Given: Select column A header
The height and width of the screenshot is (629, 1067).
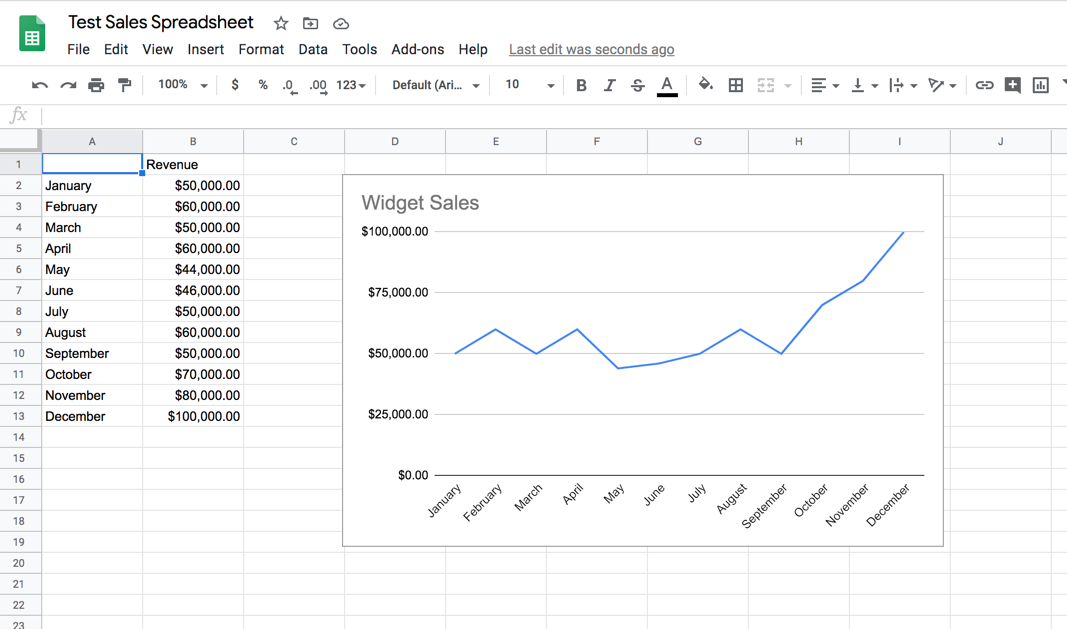Looking at the screenshot, I should point(92,142).
